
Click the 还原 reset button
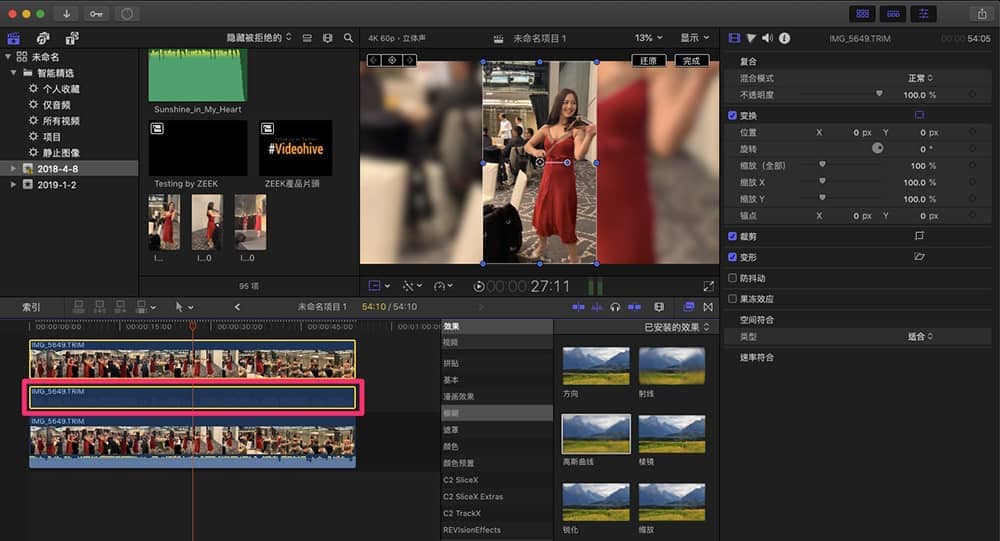click(x=649, y=61)
